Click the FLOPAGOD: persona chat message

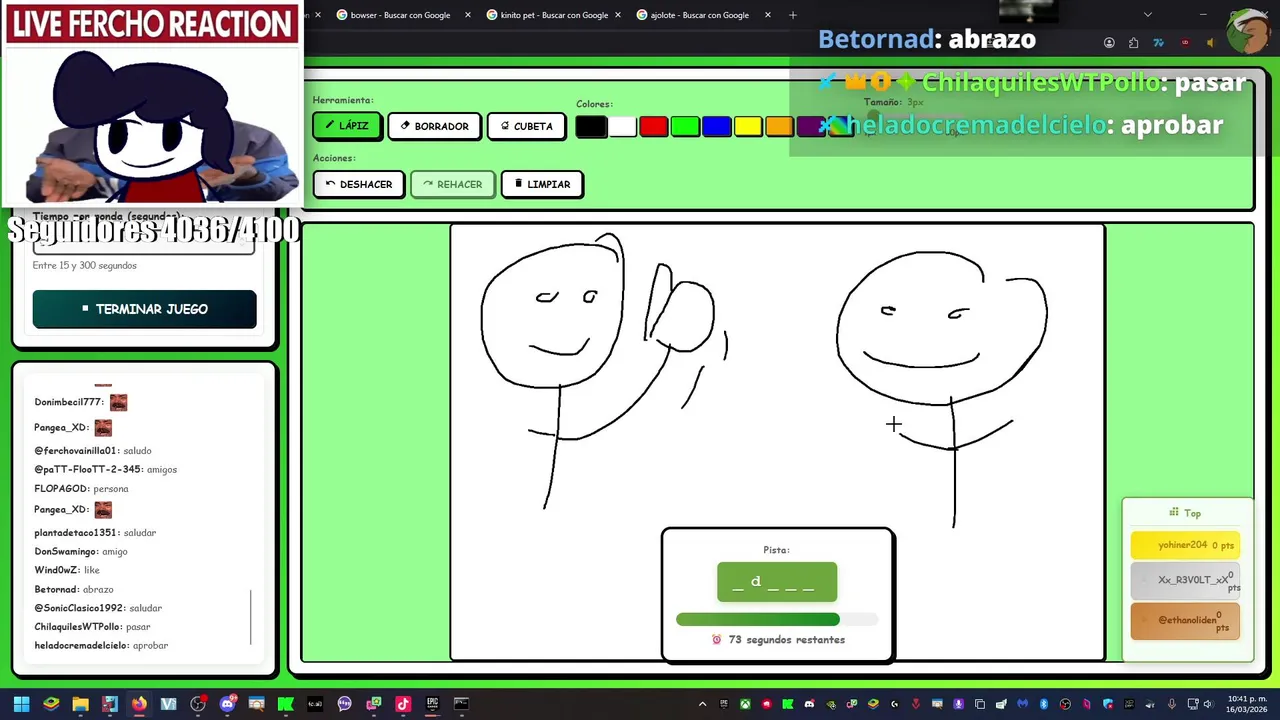[x=81, y=488]
